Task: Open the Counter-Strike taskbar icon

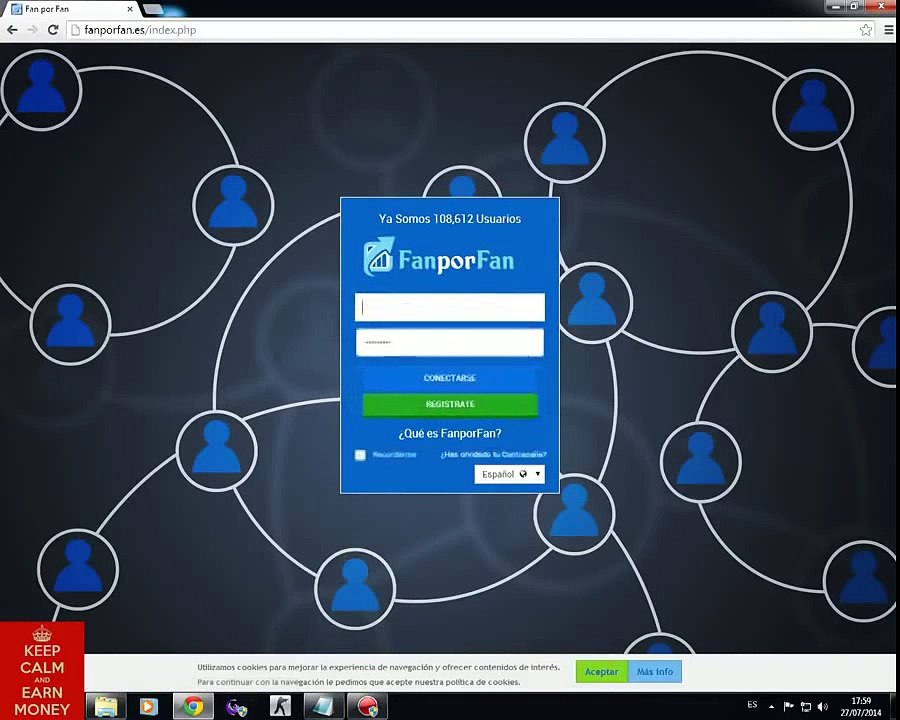Action: click(280, 706)
